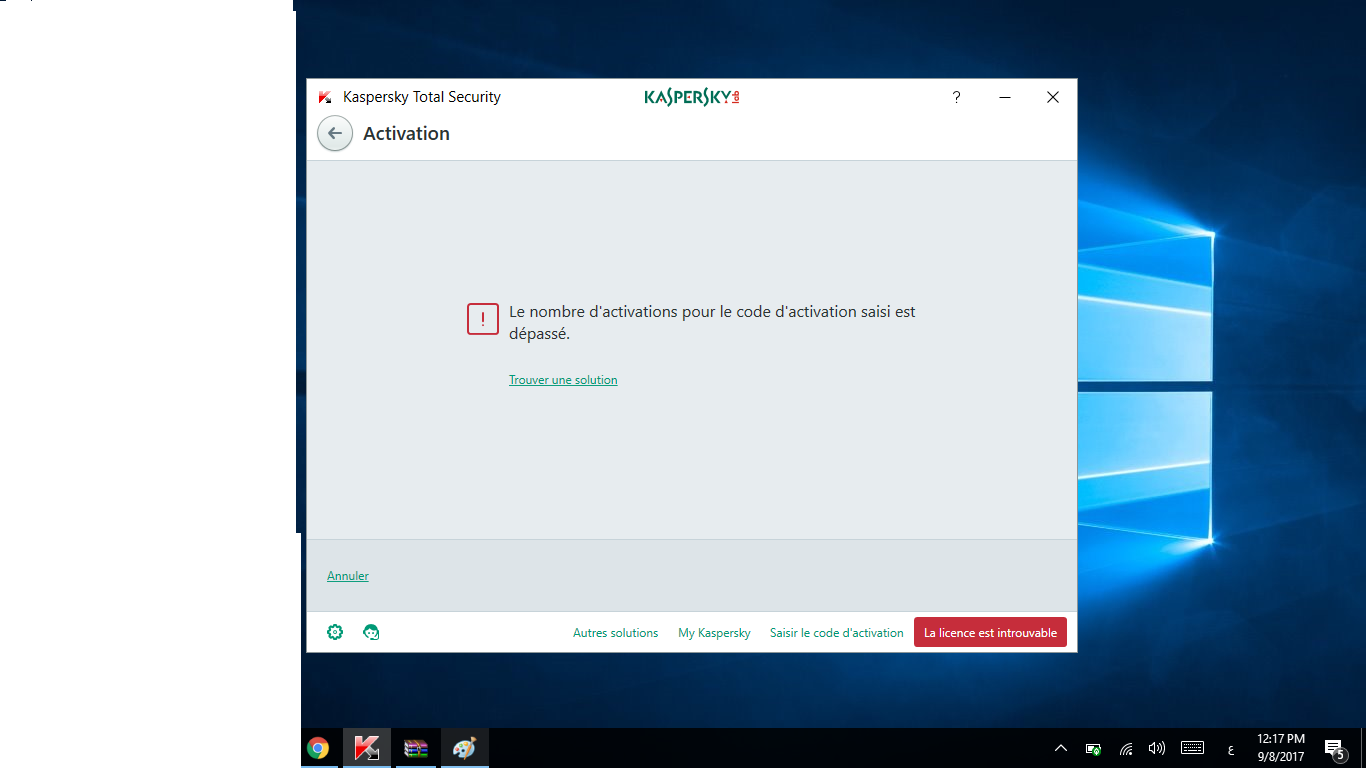The image size is (1366, 768).
Task: Open WinRAR from the taskbar
Action: (x=416, y=748)
